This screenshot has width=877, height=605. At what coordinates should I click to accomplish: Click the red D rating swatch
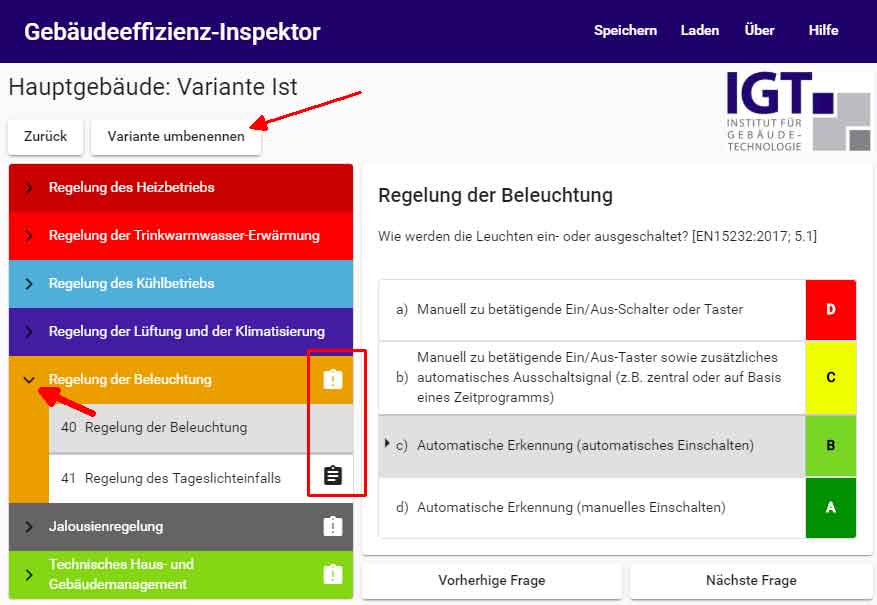[x=830, y=310]
